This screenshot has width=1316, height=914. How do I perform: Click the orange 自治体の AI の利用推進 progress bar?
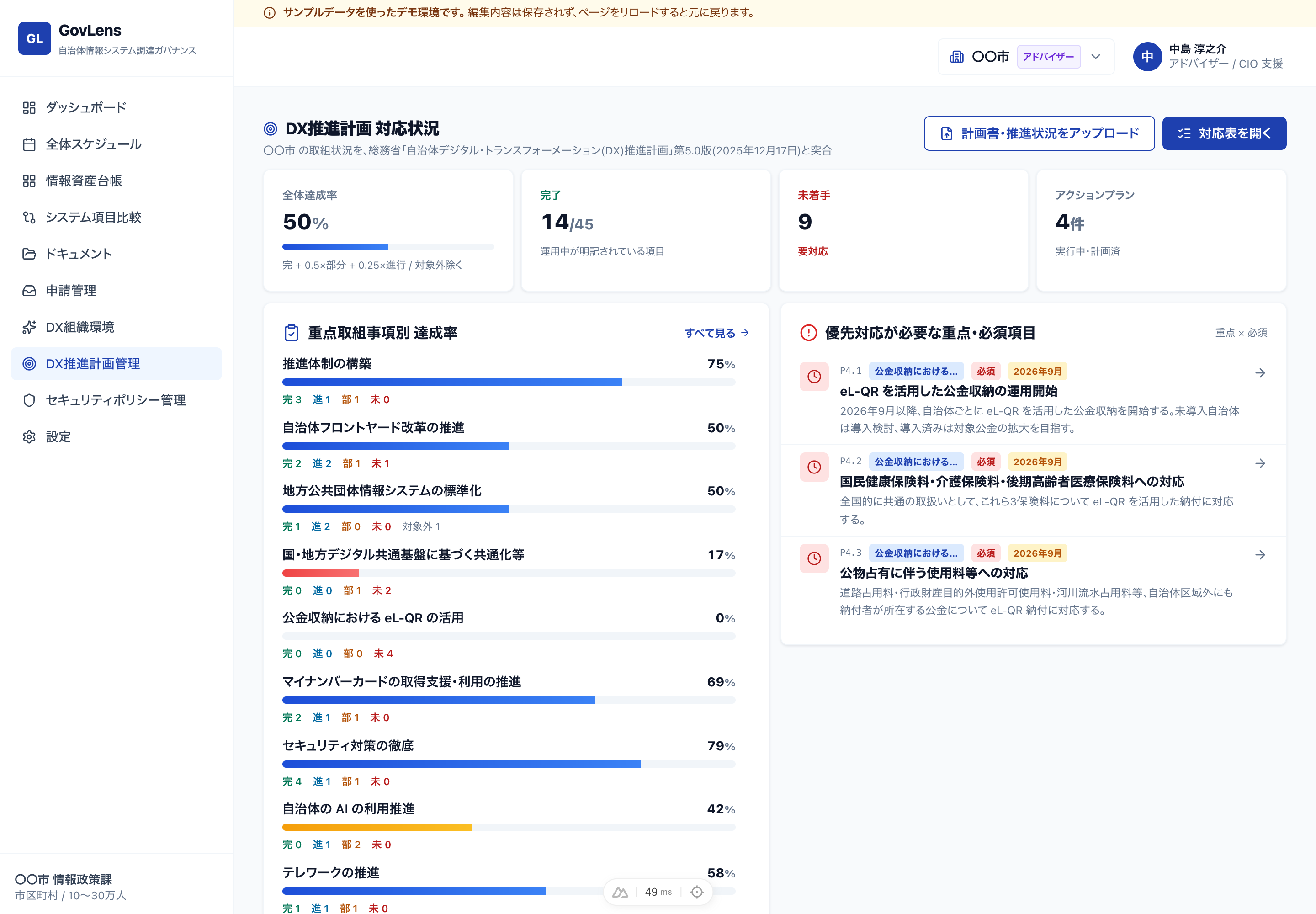pos(509,828)
